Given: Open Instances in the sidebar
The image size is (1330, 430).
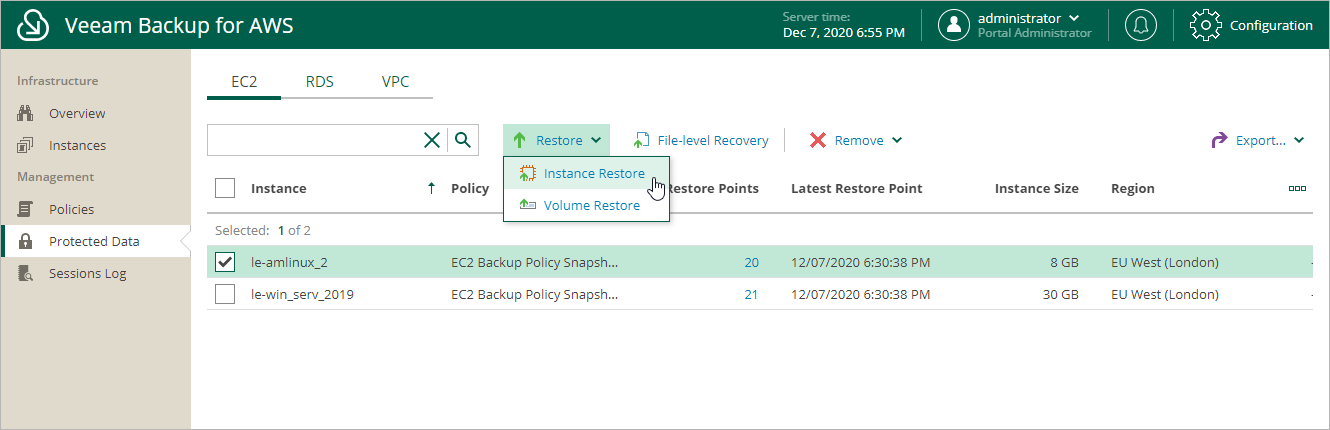Looking at the screenshot, I should [77, 145].
